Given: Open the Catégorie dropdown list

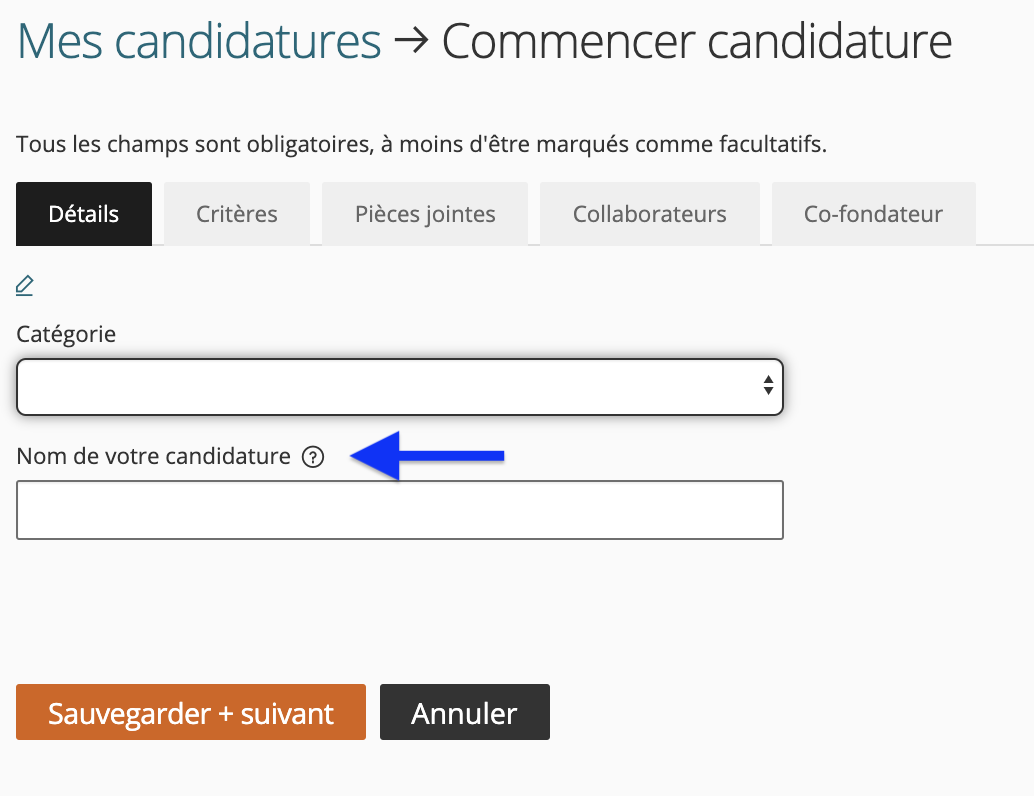Looking at the screenshot, I should coord(400,387).
